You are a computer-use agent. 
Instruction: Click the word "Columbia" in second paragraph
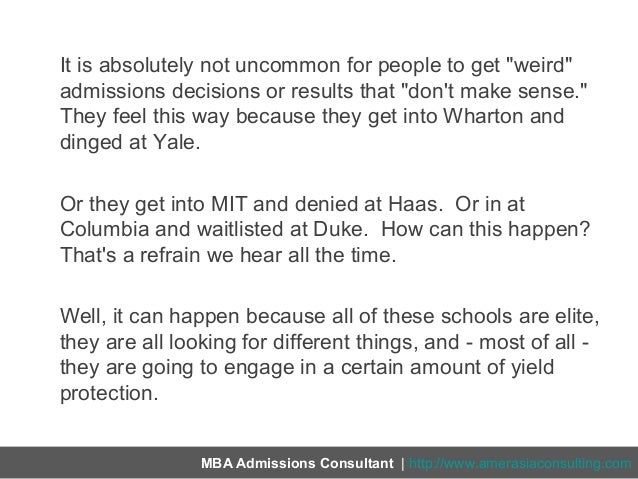tap(105, 229)
